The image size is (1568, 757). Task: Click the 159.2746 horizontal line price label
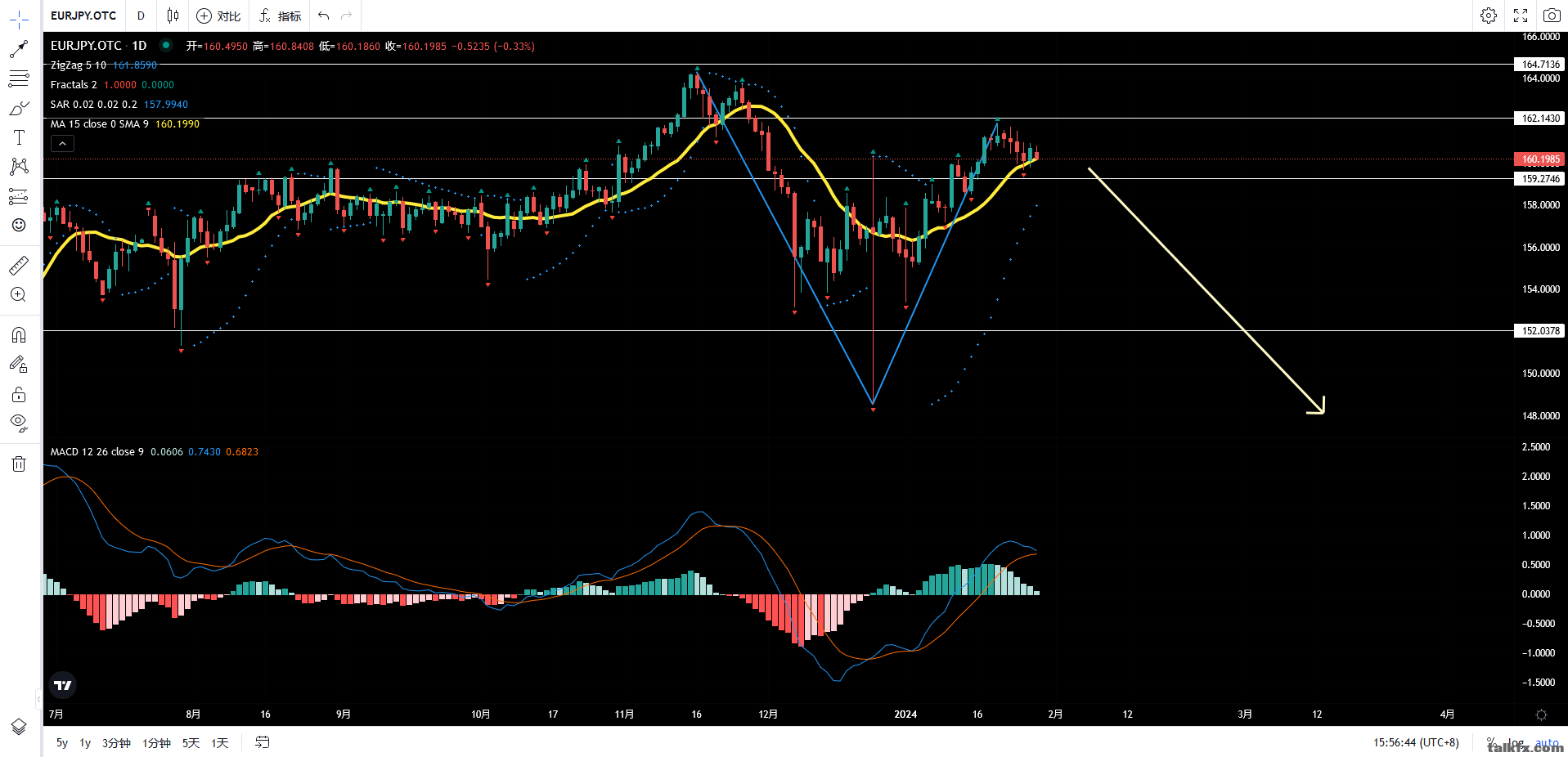pos(1540,179)
